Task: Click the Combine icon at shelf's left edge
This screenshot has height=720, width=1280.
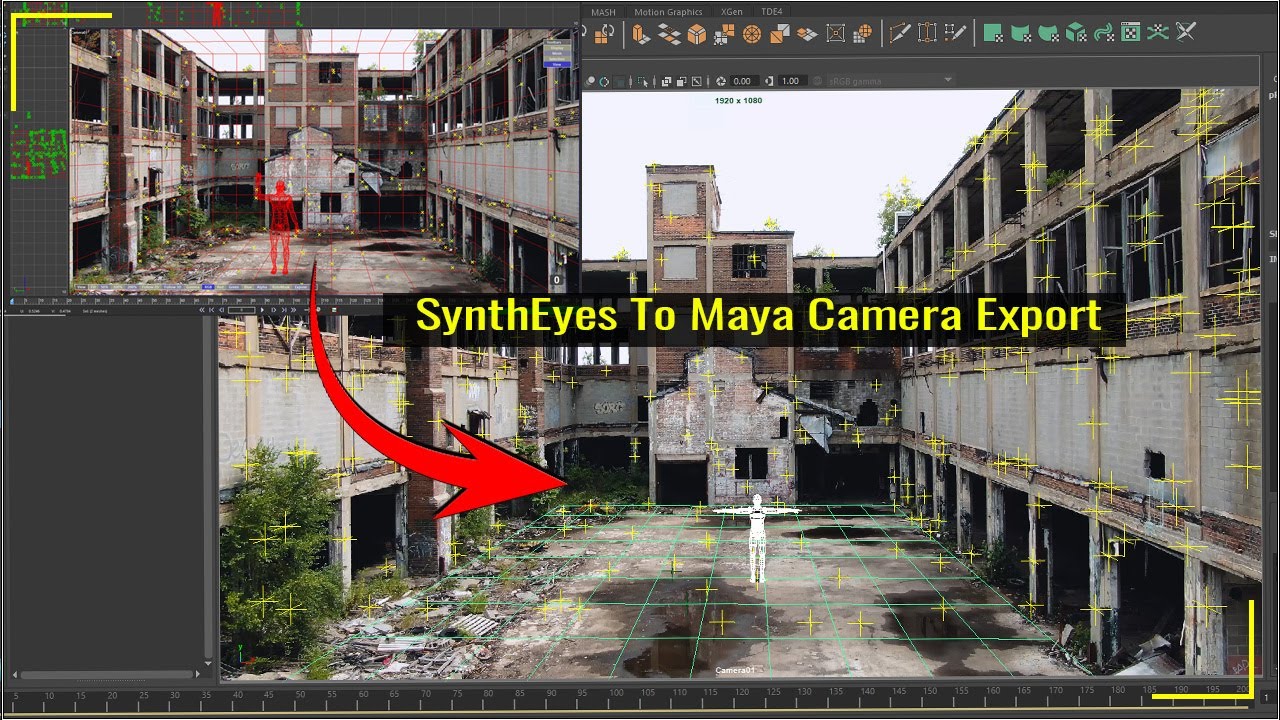Action: click(603, 34)
